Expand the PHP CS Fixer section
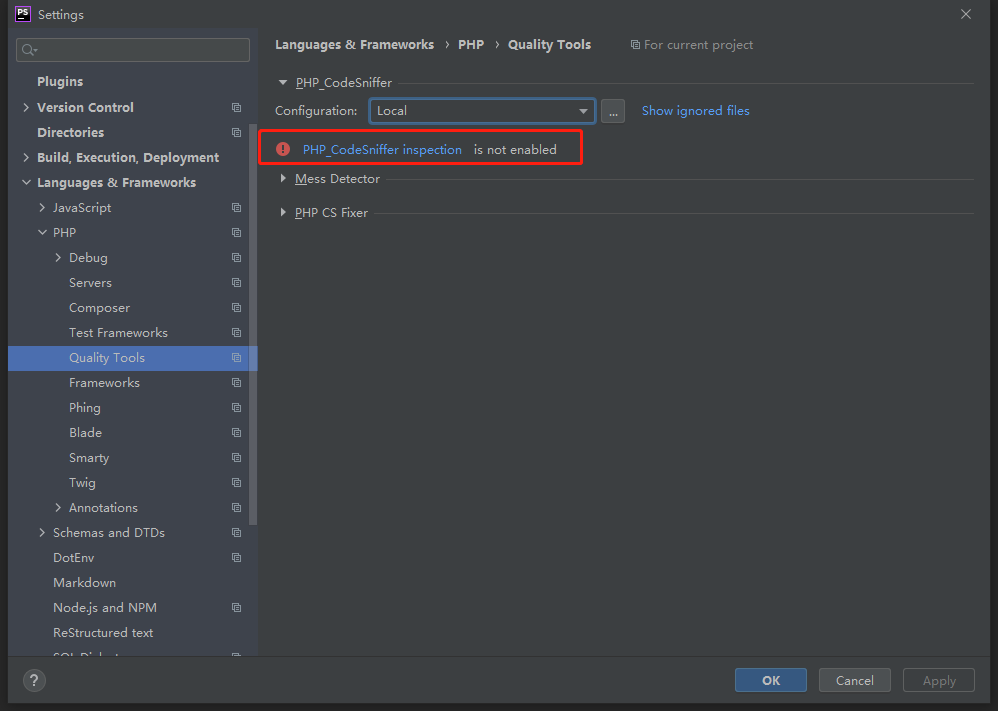The height and width of the screenshot is (711, 998). [283, 213]
